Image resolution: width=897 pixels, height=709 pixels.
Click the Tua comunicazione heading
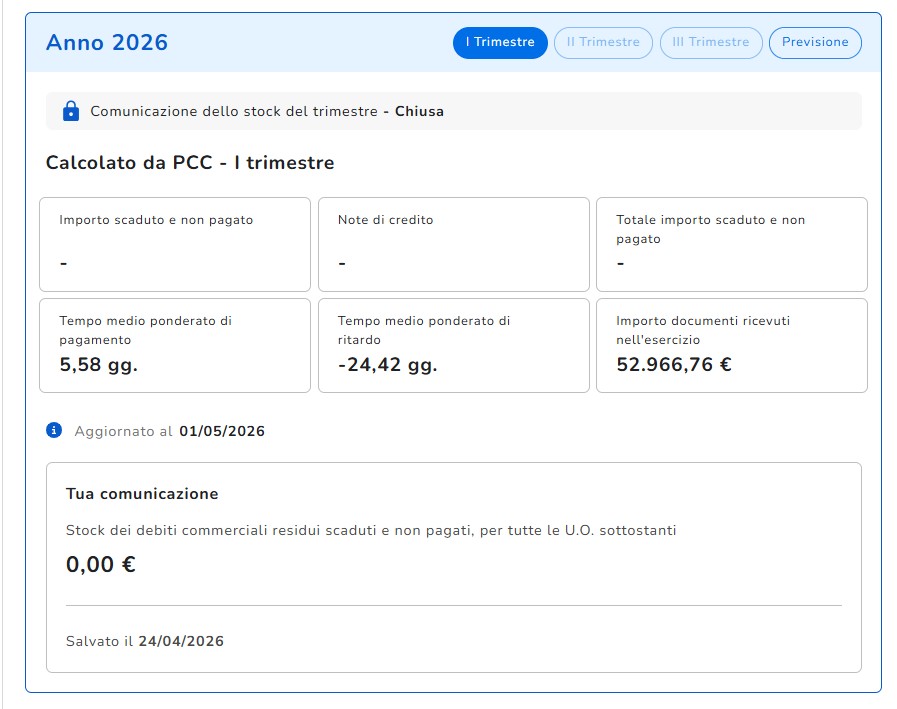pos(142,494)
